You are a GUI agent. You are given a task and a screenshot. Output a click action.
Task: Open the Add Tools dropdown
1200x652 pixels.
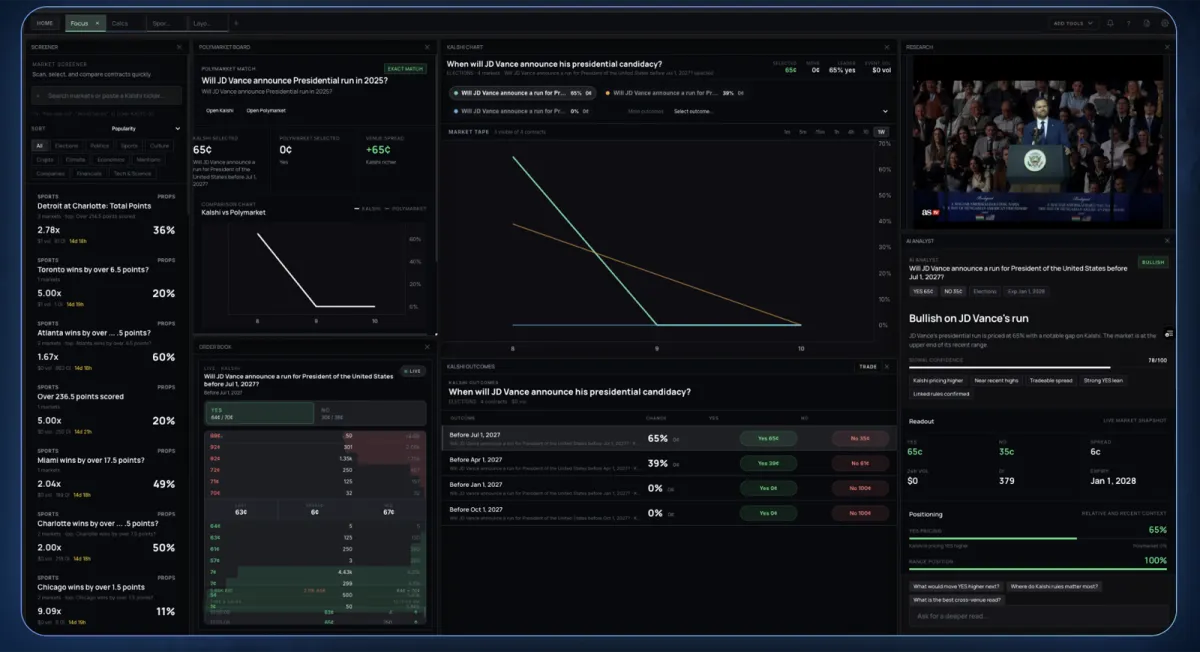[x=1073, y=23]
